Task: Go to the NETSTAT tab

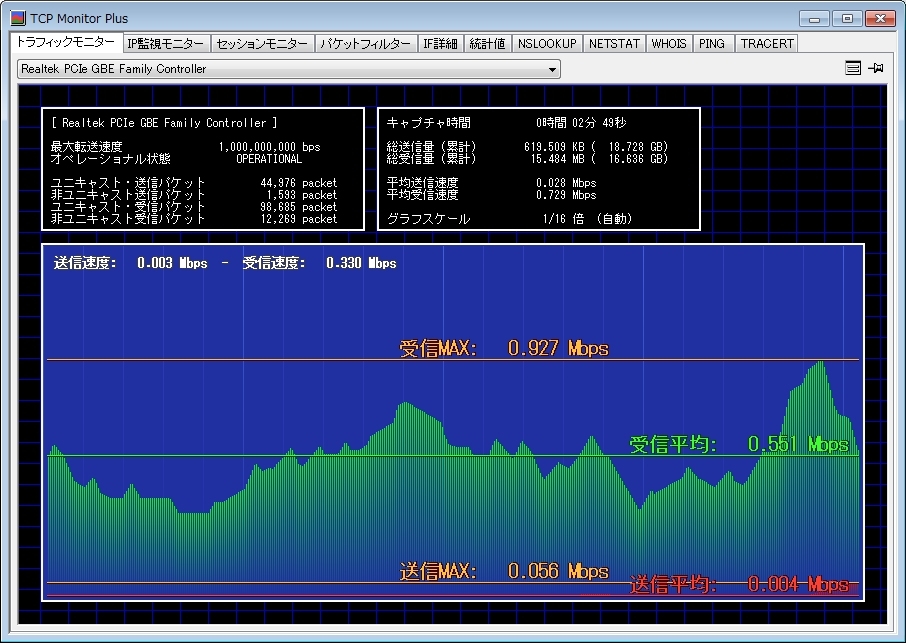Action: pos(614,44)
